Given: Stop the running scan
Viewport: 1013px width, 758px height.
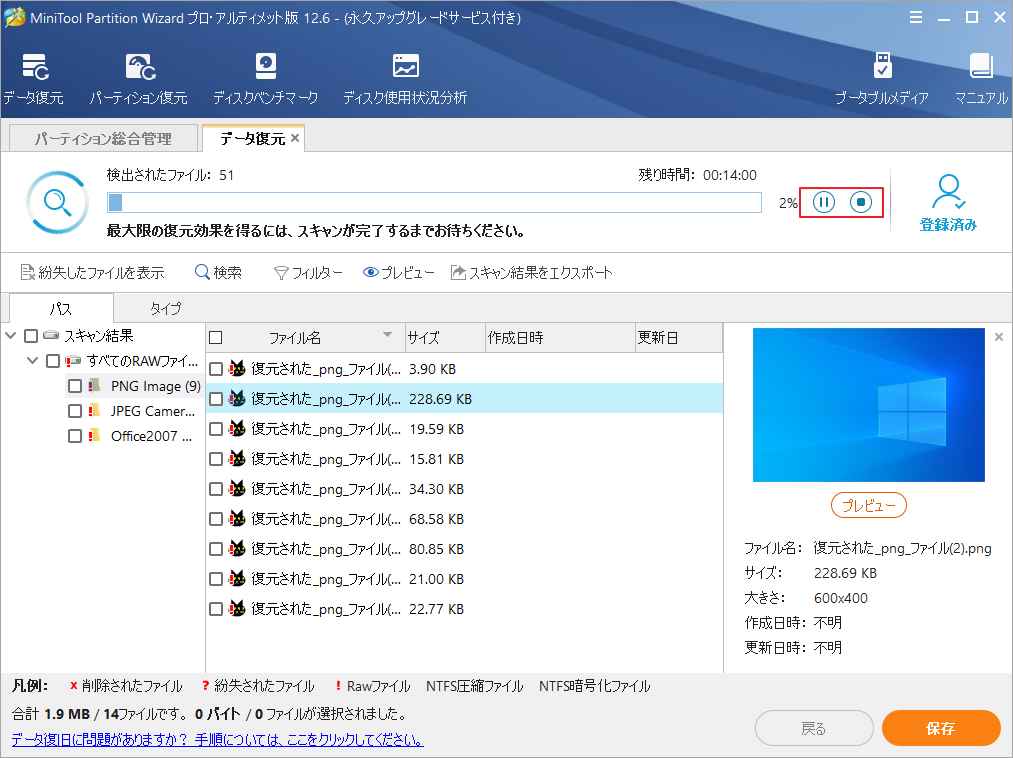Looking at the screenshot, I should (861, 202).
